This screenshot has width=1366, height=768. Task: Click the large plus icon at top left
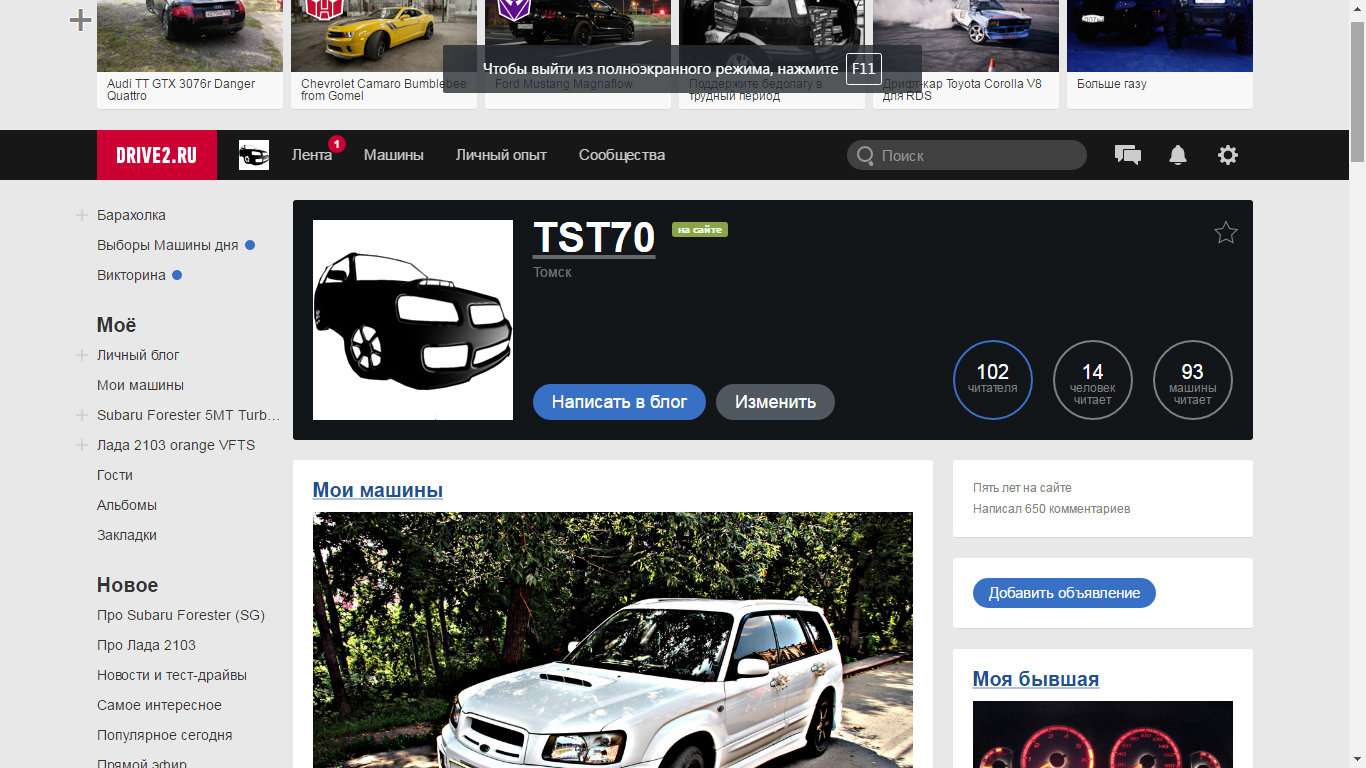pos(81,20)
